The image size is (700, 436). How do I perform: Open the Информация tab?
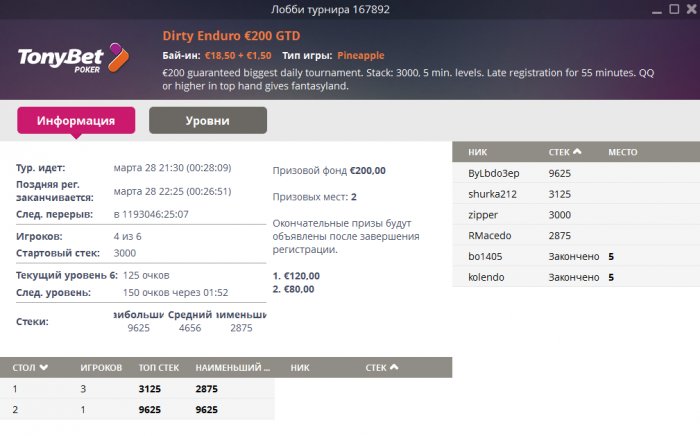tap(76, 120)
